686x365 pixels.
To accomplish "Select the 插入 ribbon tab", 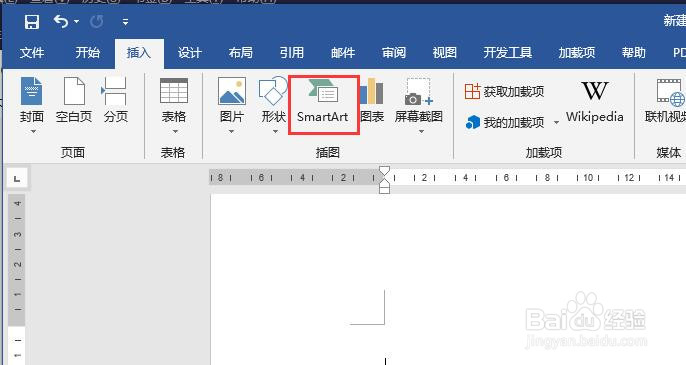I will 139,53.
